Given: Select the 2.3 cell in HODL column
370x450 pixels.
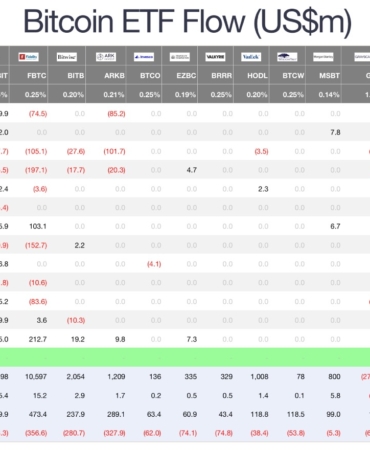Looking at the screenshot, I should pyautogui.click(x=263, y=189).
